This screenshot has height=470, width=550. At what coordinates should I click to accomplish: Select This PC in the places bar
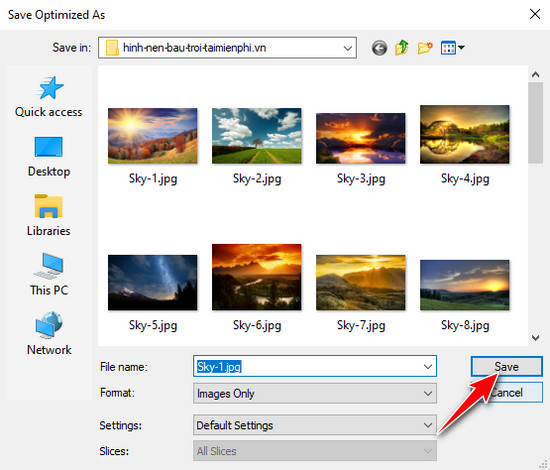[x=49, y=275]
